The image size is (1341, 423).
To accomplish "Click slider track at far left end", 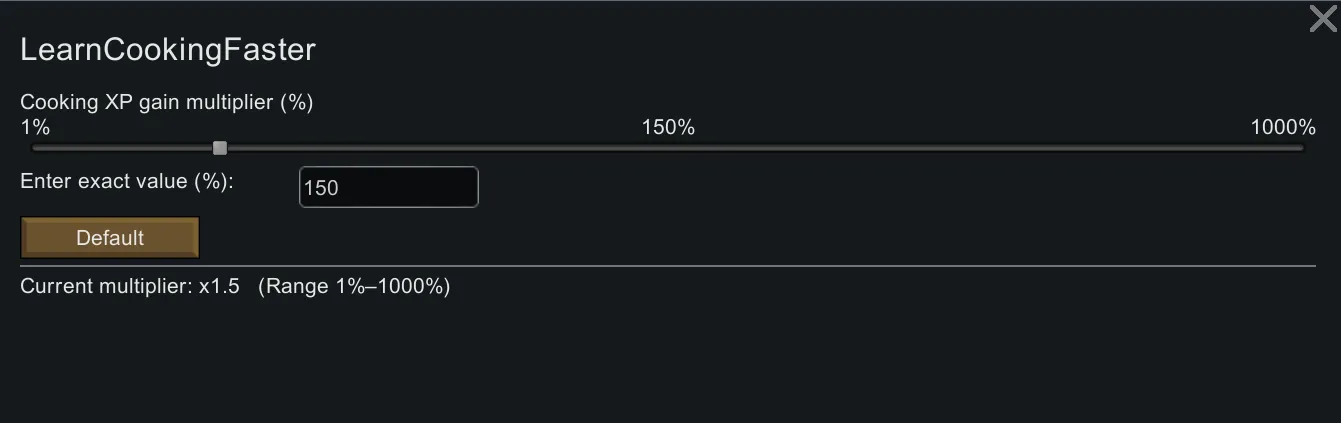I will tap(38, 148).
